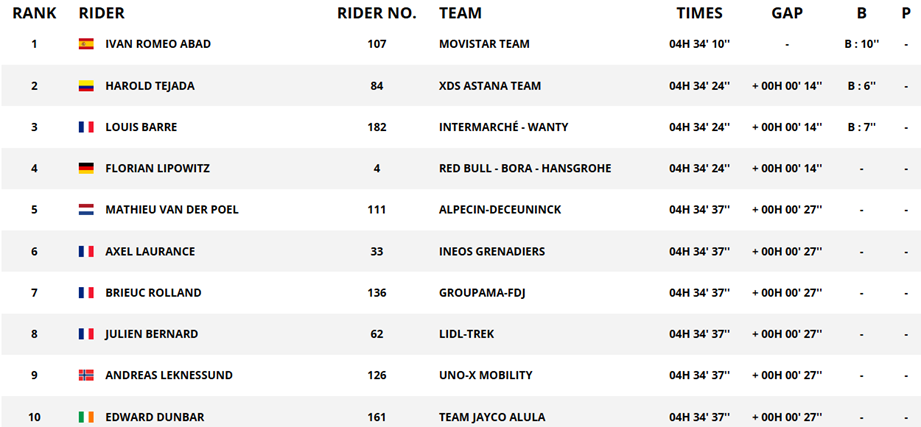Click the French flag beside Louis Barre
Image resolution: width=921 pixels, height=427 pixels.
point(86,127)
